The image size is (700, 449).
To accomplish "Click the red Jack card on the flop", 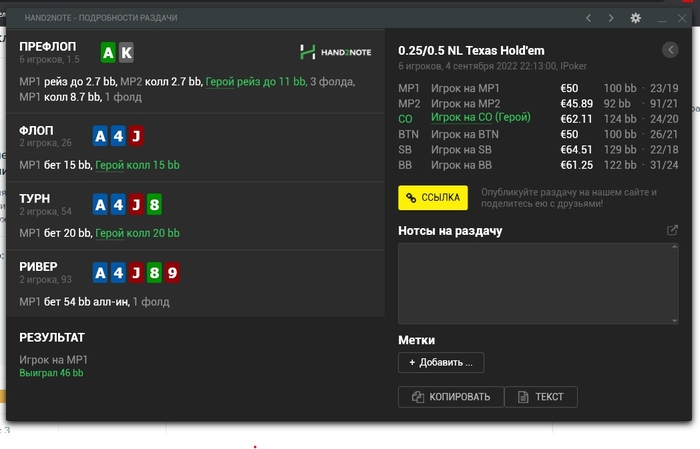I will [x=135, y=135].
